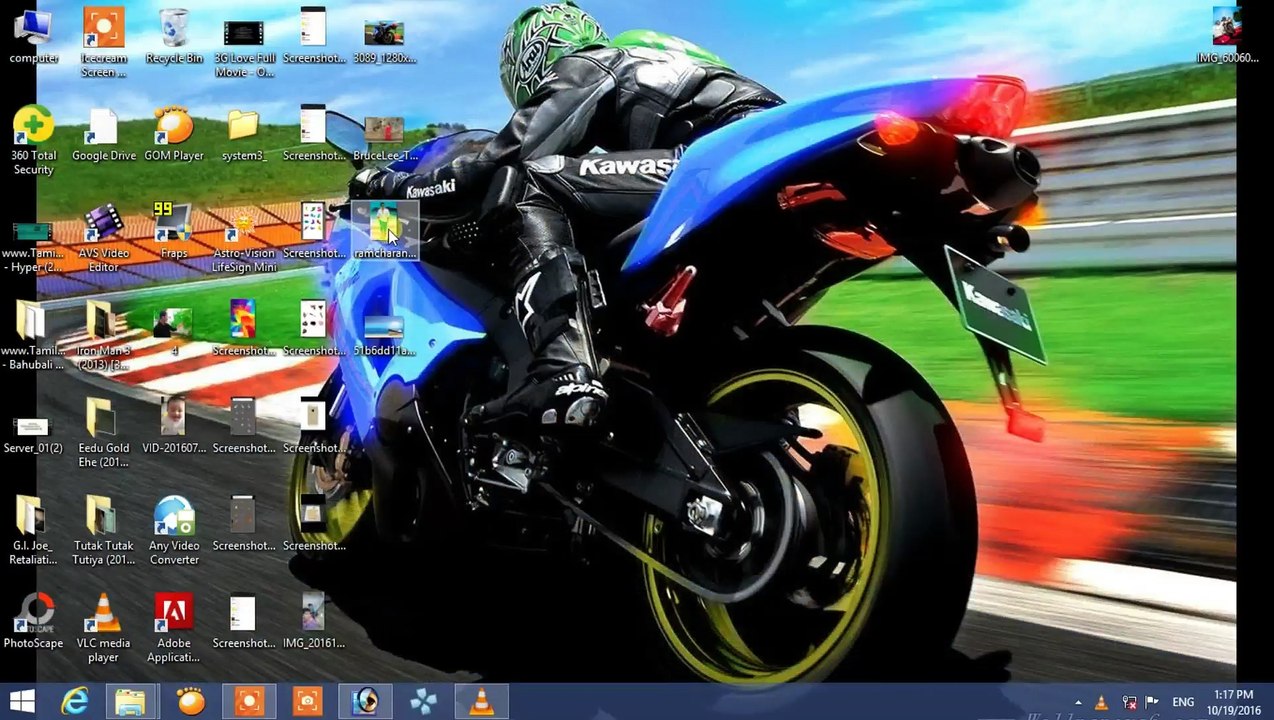The width and height of the screenshot is (1274, 720).
Task: Open File Explorer from the taskbar
Action: click(x=130, y=702)
